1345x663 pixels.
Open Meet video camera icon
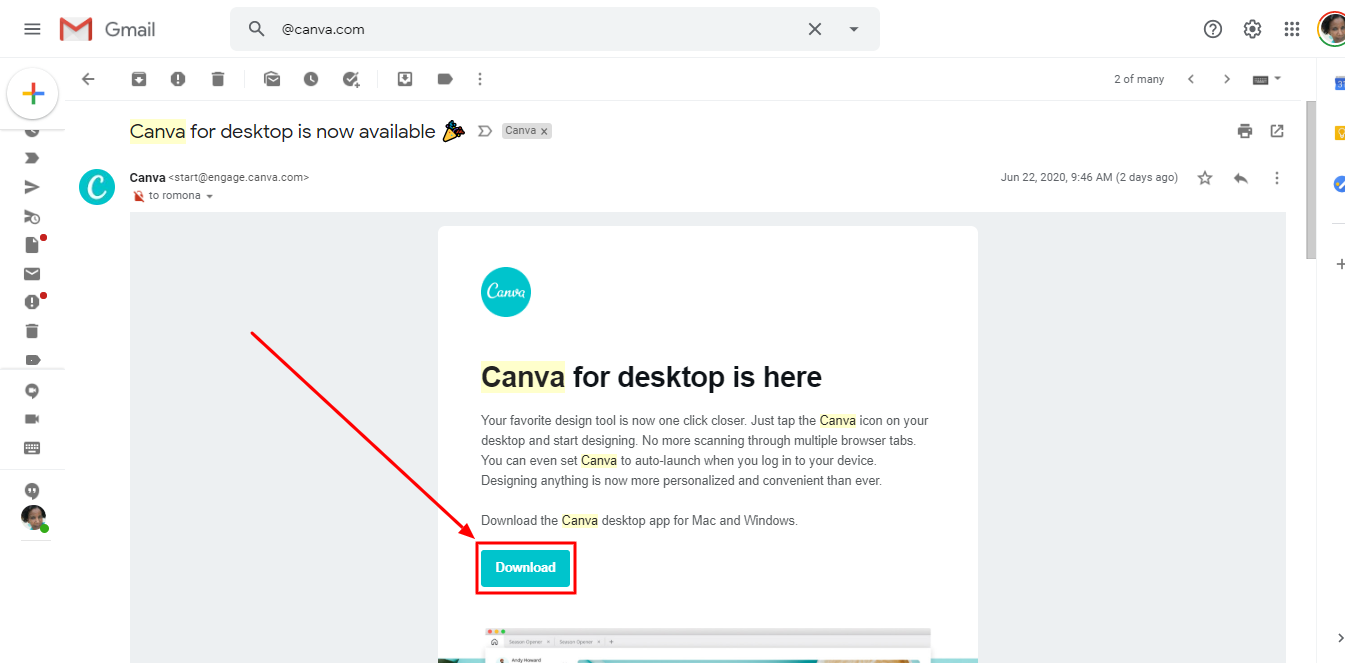(x=32, y=419)
